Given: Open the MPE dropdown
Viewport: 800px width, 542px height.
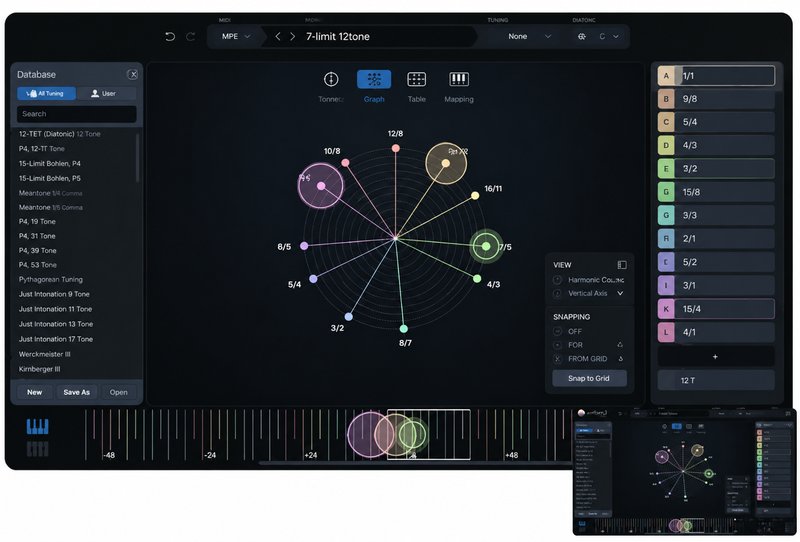Looking at the screenshot, I should [x=236, y=36].
